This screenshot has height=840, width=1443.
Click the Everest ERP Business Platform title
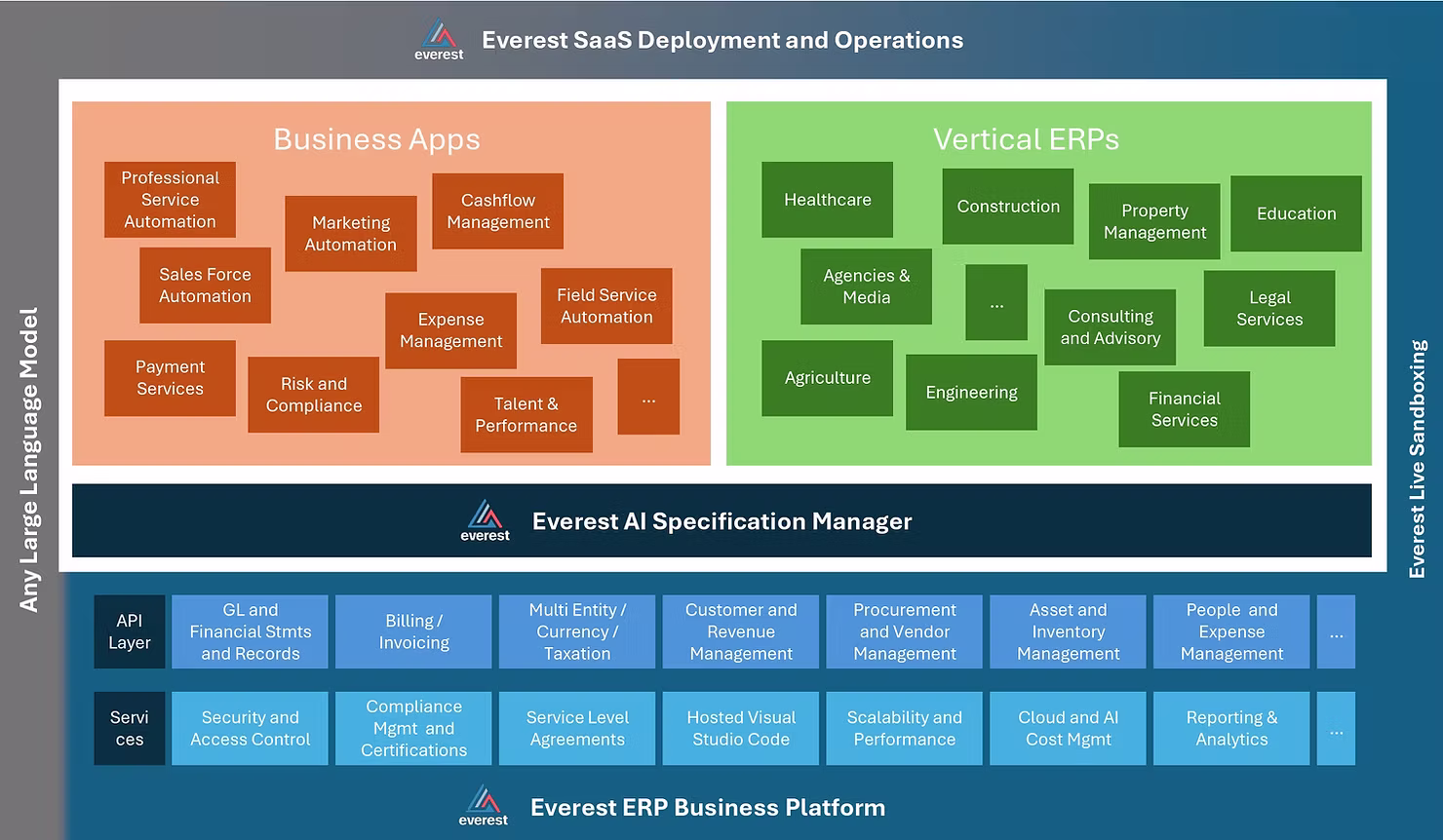pos(708,807)
